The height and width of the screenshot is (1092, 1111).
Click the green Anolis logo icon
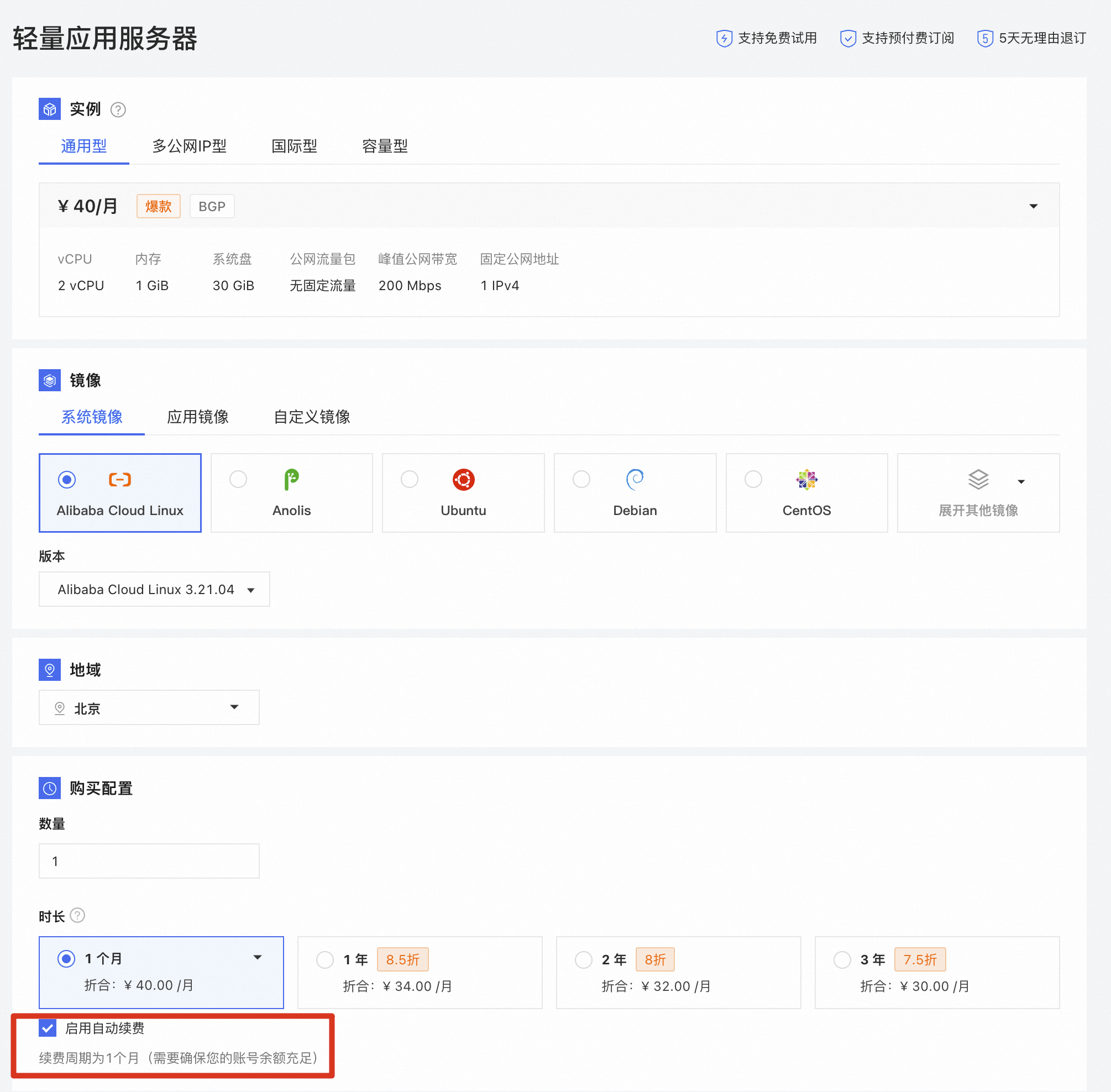click(x=291, y=480)
